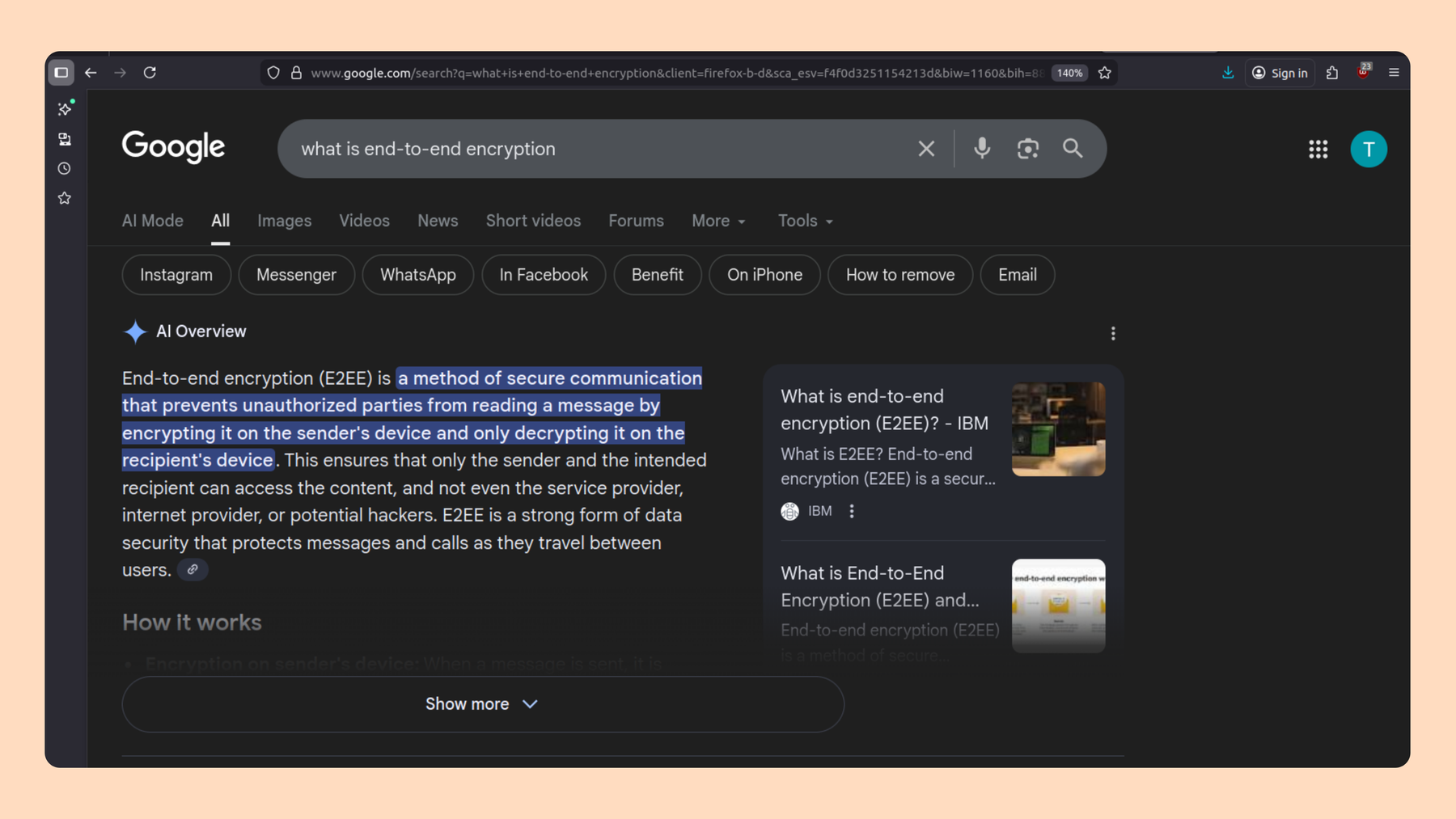Open AI Overview three-dot options
Screen dimensions: 1456x819
[x=1113, y=334]
